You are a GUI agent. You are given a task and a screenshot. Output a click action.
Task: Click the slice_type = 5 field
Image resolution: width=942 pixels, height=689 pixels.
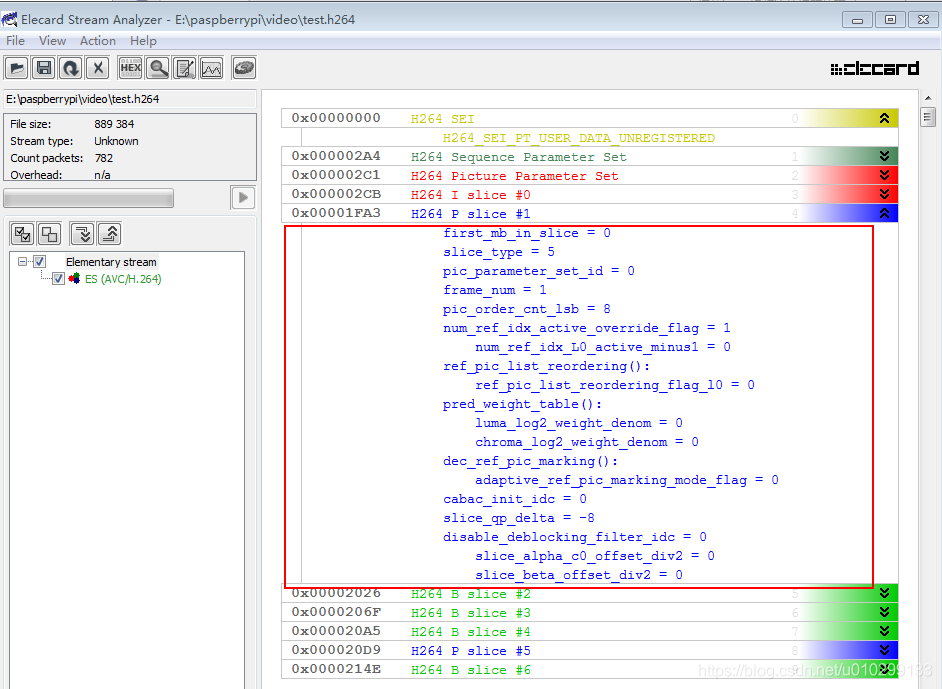coord(499,252)
